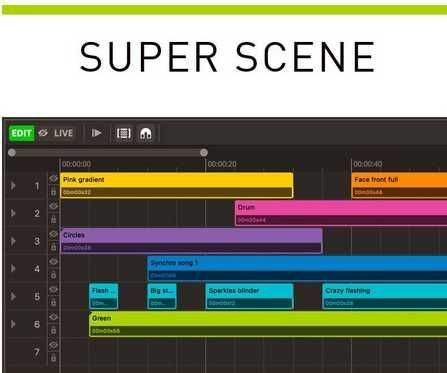Viewport: 447px width, 373px height.
Task: Click the right handle of the timeline zoom slider
Action: pos(204,153)
